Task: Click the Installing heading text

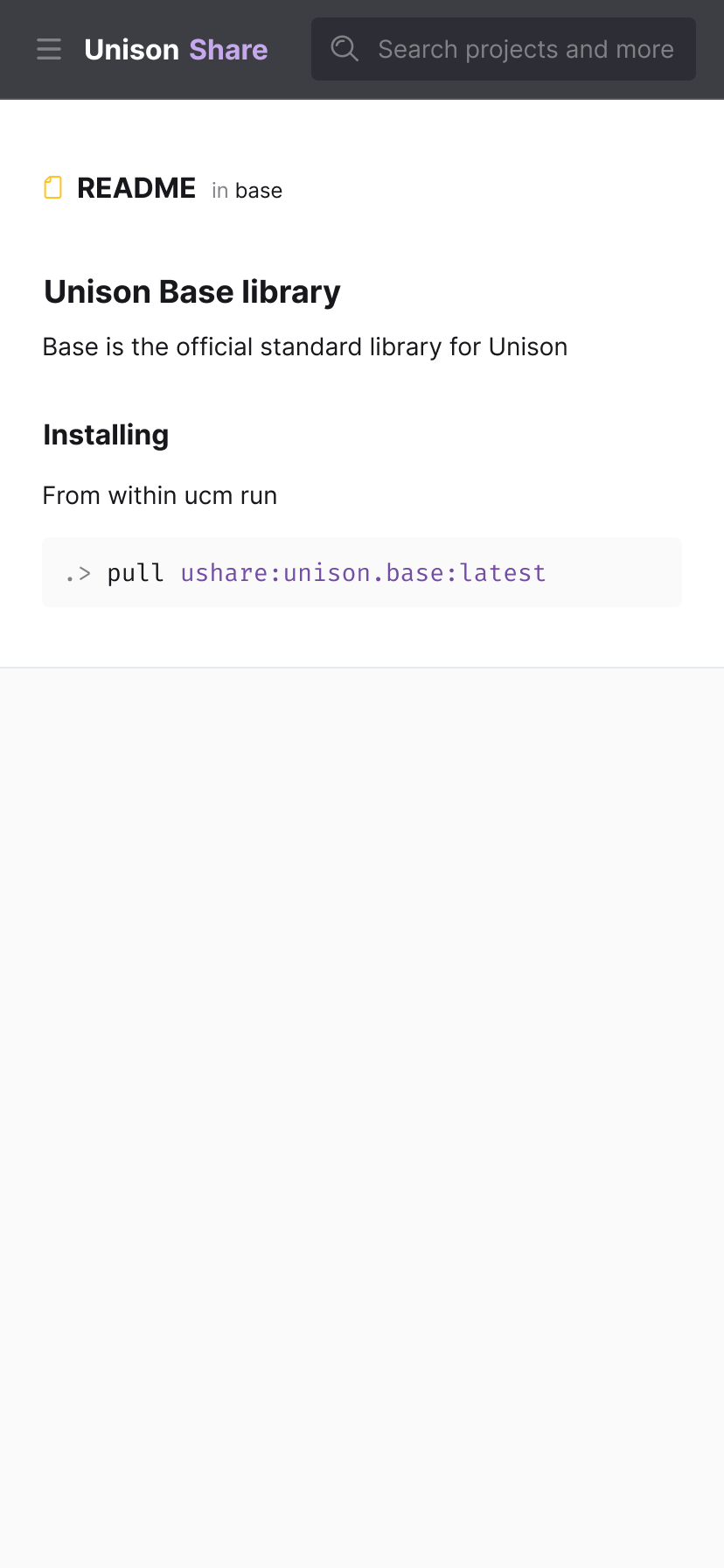Action: pos(106,434)
